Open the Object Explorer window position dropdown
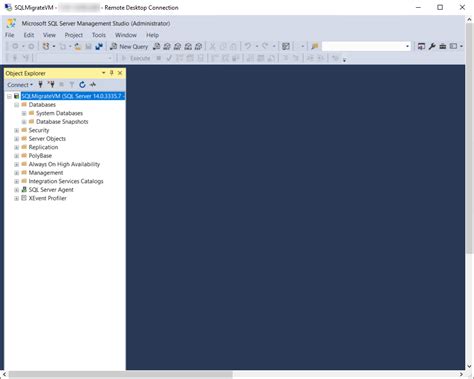 click(103, 73)
